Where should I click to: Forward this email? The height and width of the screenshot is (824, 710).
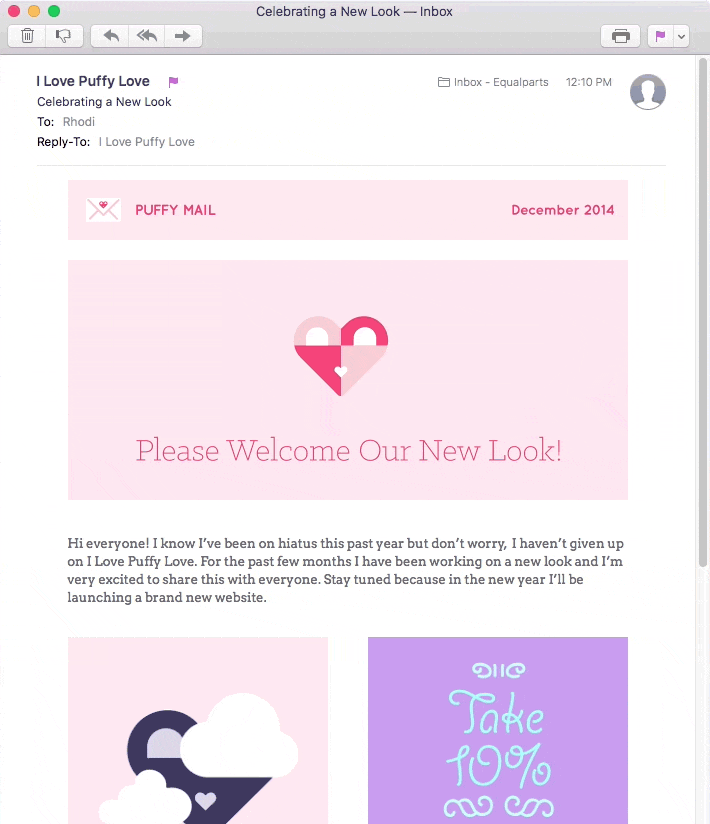pos(183,36)
